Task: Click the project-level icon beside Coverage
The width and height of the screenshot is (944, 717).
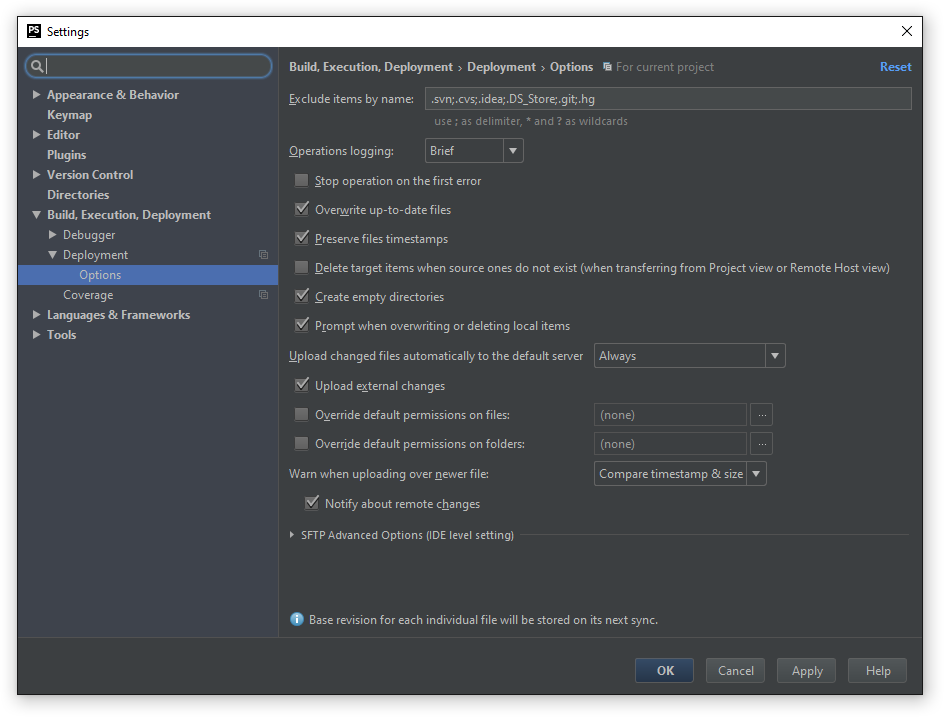Action: pyautogui.click(x=263, y=295)
